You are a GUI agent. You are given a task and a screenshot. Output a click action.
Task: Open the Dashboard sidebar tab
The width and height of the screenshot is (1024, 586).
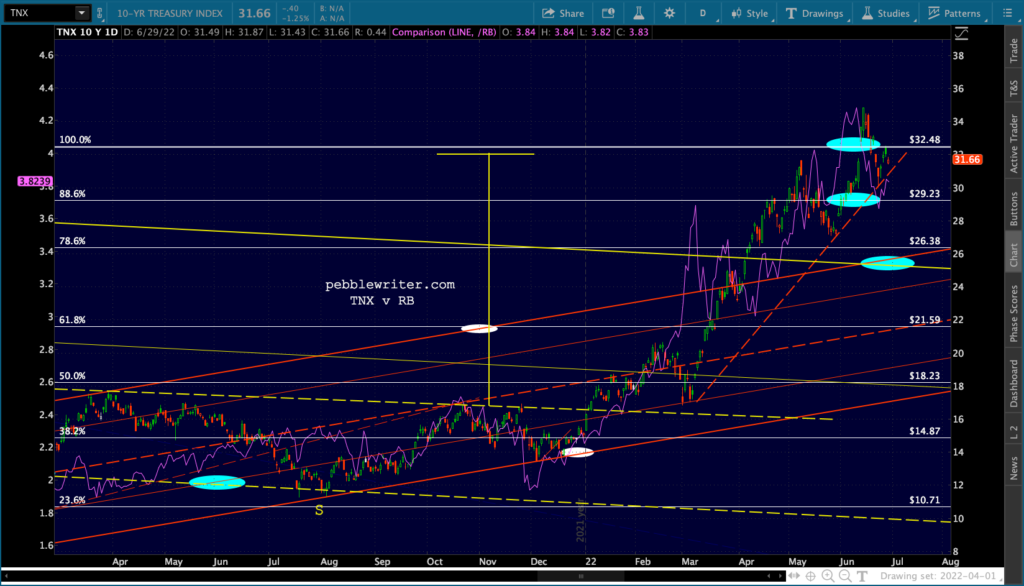click(1014, 383)
